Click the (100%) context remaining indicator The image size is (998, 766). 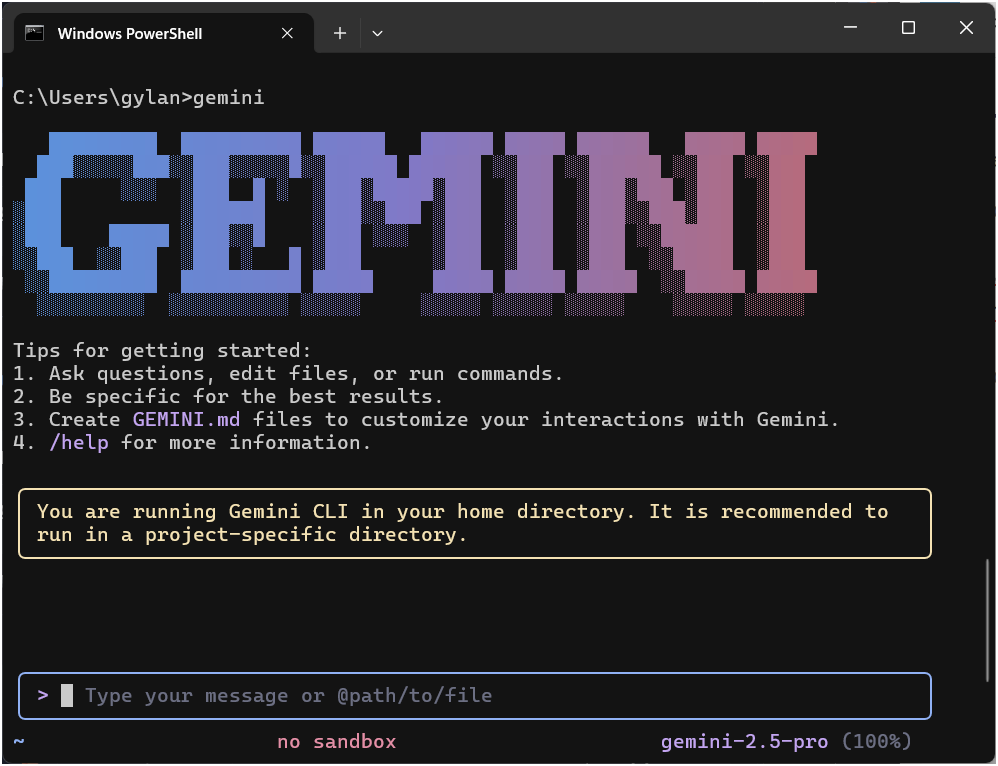tap(876, 742)
